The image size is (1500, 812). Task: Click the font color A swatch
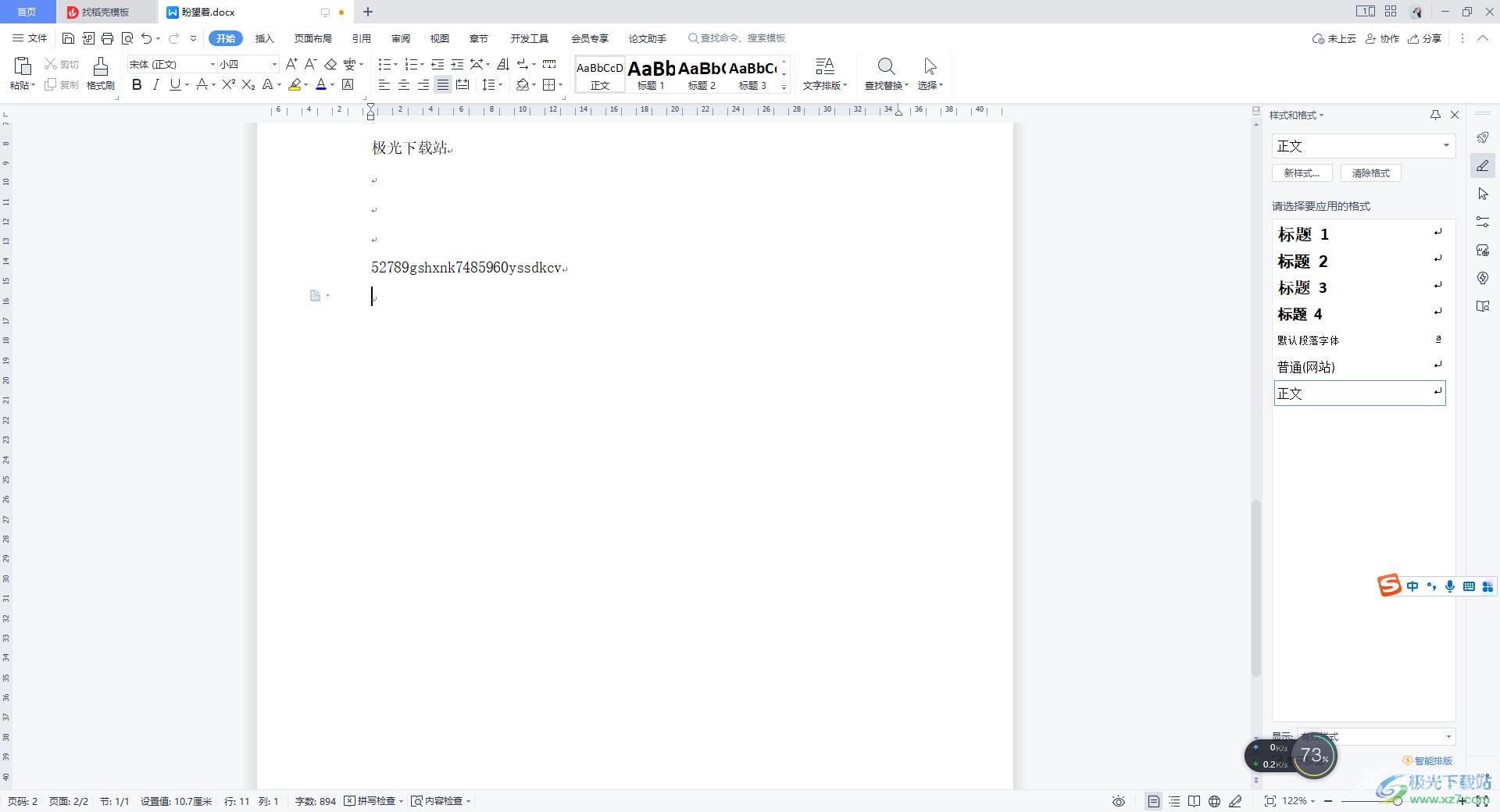(x=320, y=84)
